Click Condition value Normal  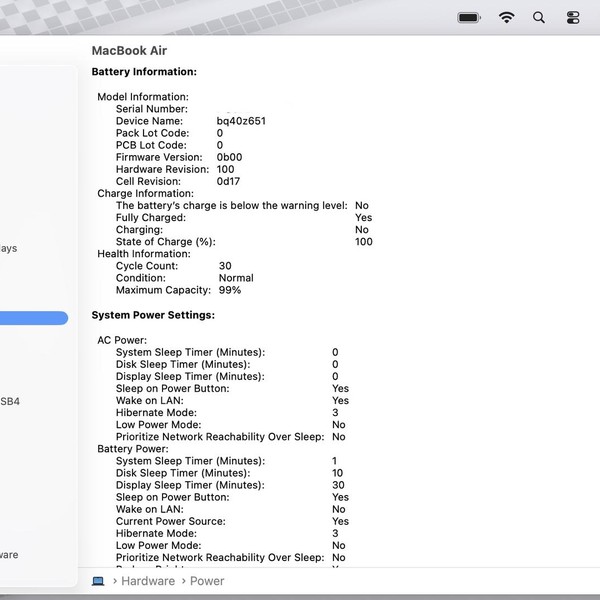236,278
